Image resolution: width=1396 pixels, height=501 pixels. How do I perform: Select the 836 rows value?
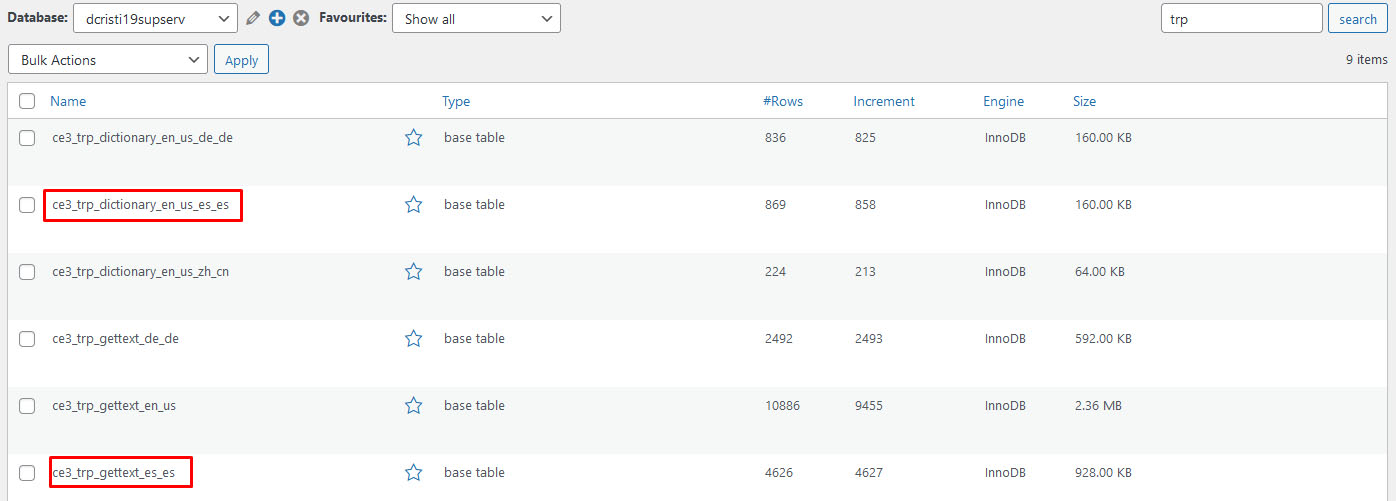(x=775, y=138)
